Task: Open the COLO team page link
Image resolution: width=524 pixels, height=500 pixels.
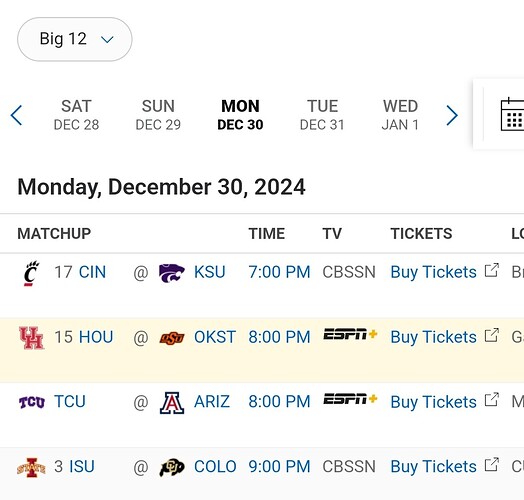Action: [x=215, y=466]
